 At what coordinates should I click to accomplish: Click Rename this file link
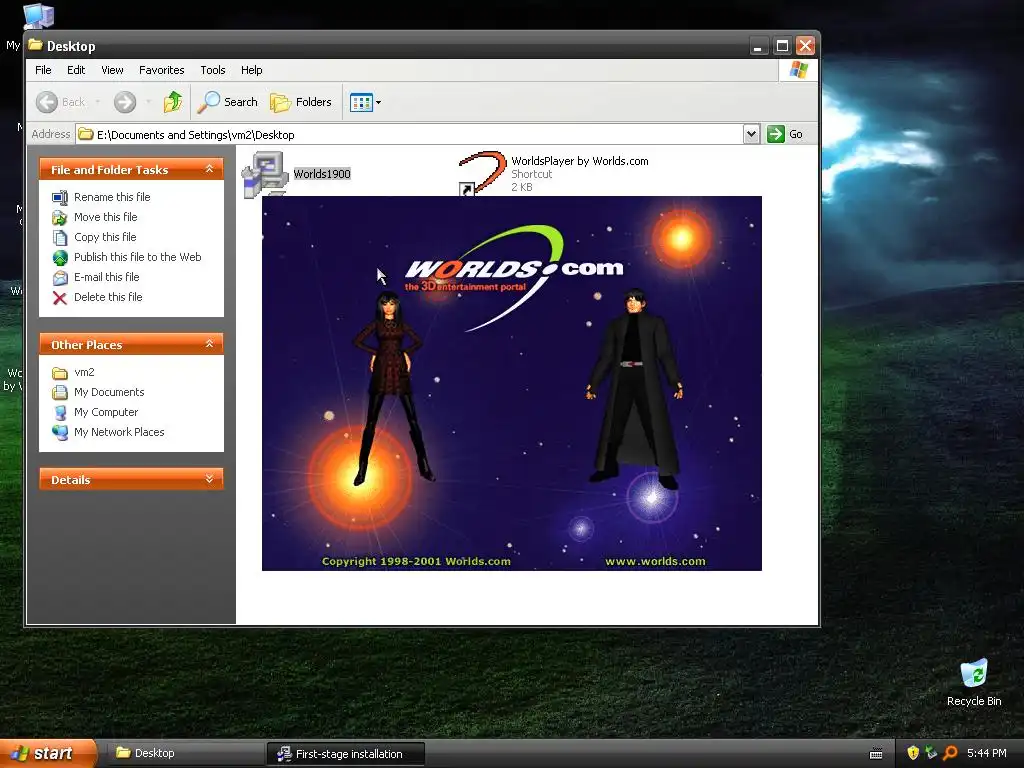(x=112, y=197)
